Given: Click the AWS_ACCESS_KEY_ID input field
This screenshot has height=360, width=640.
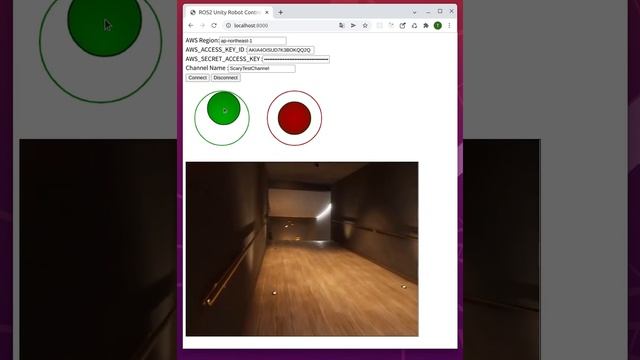Looking at the screenshot, I should pyautogui.click(x=280, y=50).
